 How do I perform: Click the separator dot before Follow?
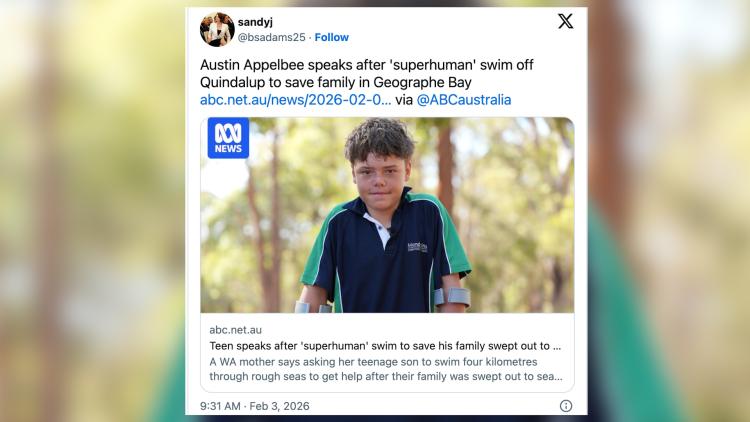pos(309,37)
